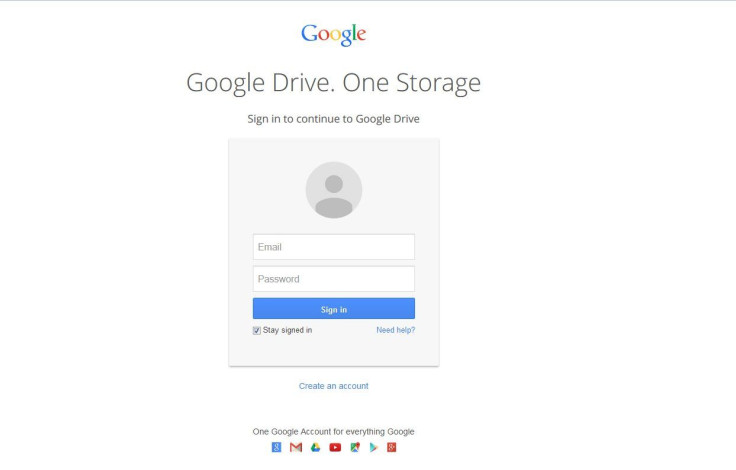Uncheck the Stay signed in checkbox
736x470 pixels.
tap(257, 331)
